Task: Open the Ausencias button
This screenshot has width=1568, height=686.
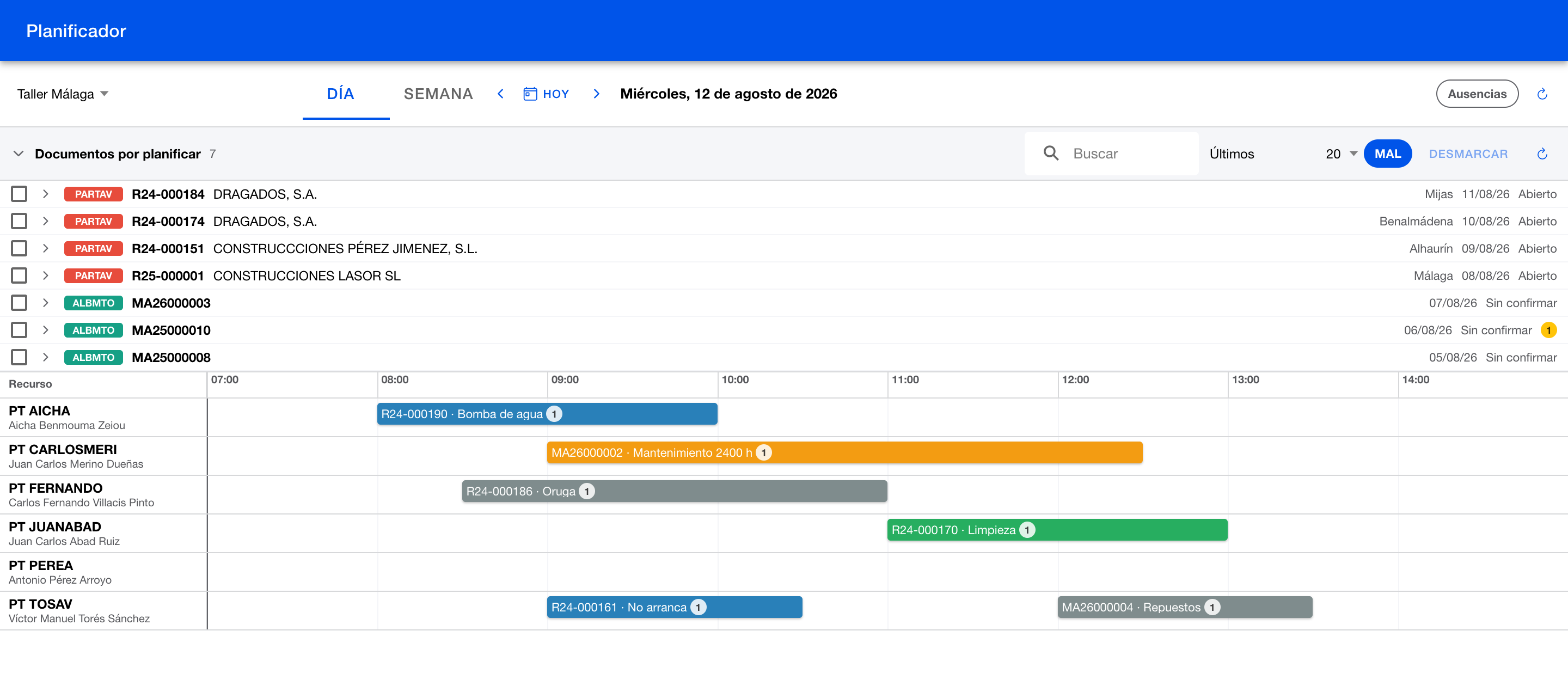Action: point(1477,94)
